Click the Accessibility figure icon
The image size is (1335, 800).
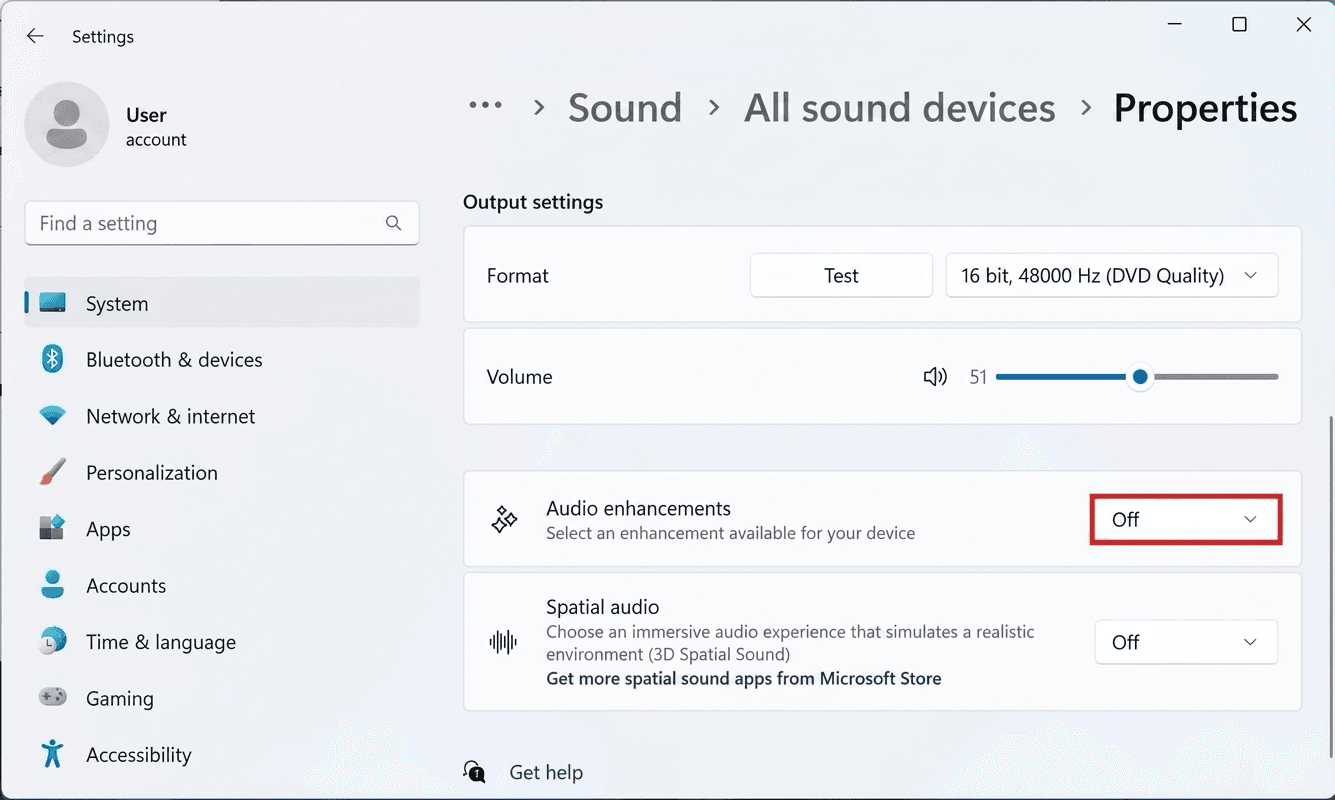click(x=52, y=754)
